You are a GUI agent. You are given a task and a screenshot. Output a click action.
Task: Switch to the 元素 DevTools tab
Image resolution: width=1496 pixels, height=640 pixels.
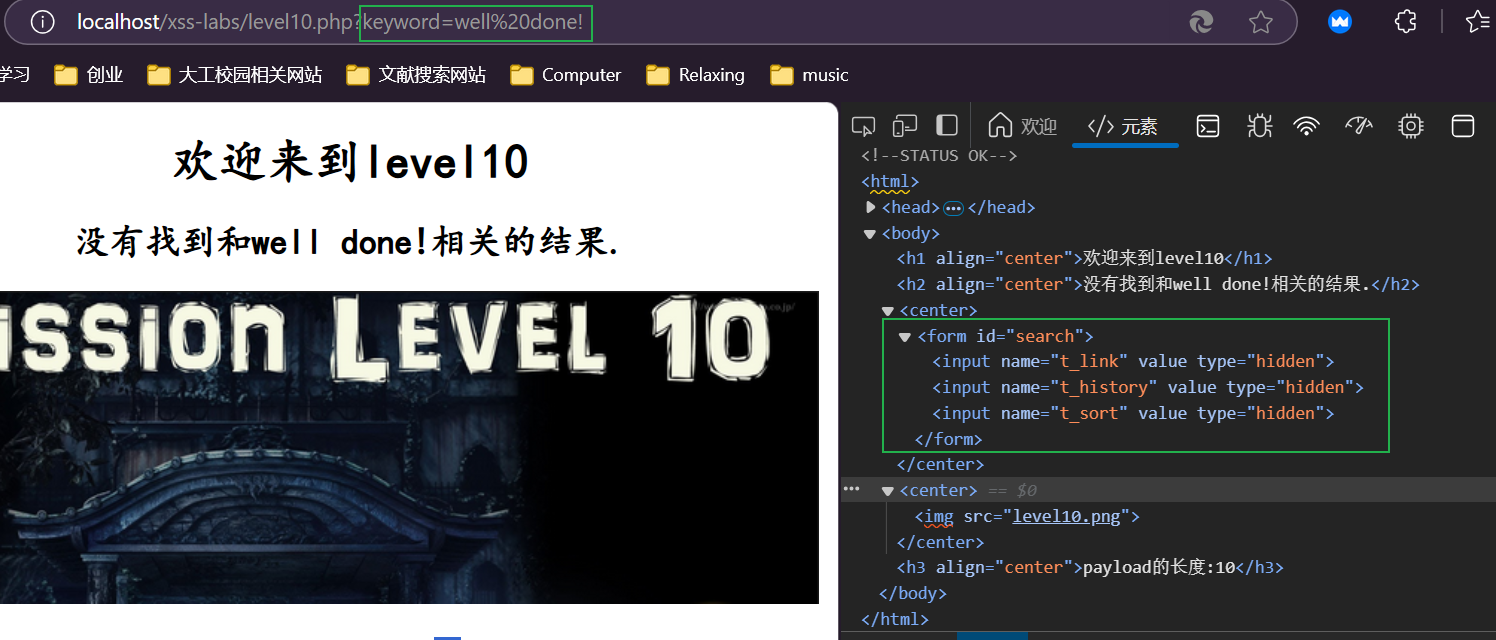(x=1123, y=126)
